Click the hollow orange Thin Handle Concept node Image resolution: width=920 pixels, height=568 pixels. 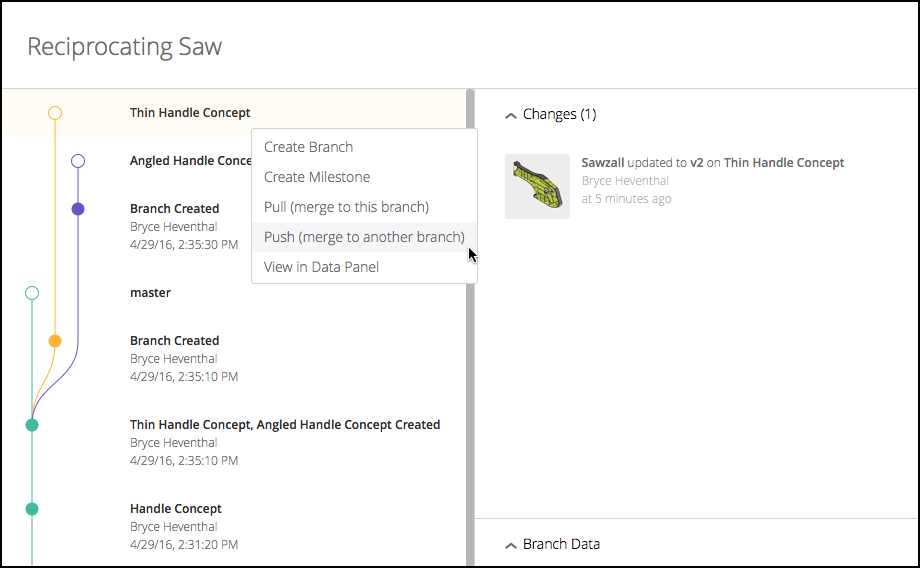(x=55, y=113)
